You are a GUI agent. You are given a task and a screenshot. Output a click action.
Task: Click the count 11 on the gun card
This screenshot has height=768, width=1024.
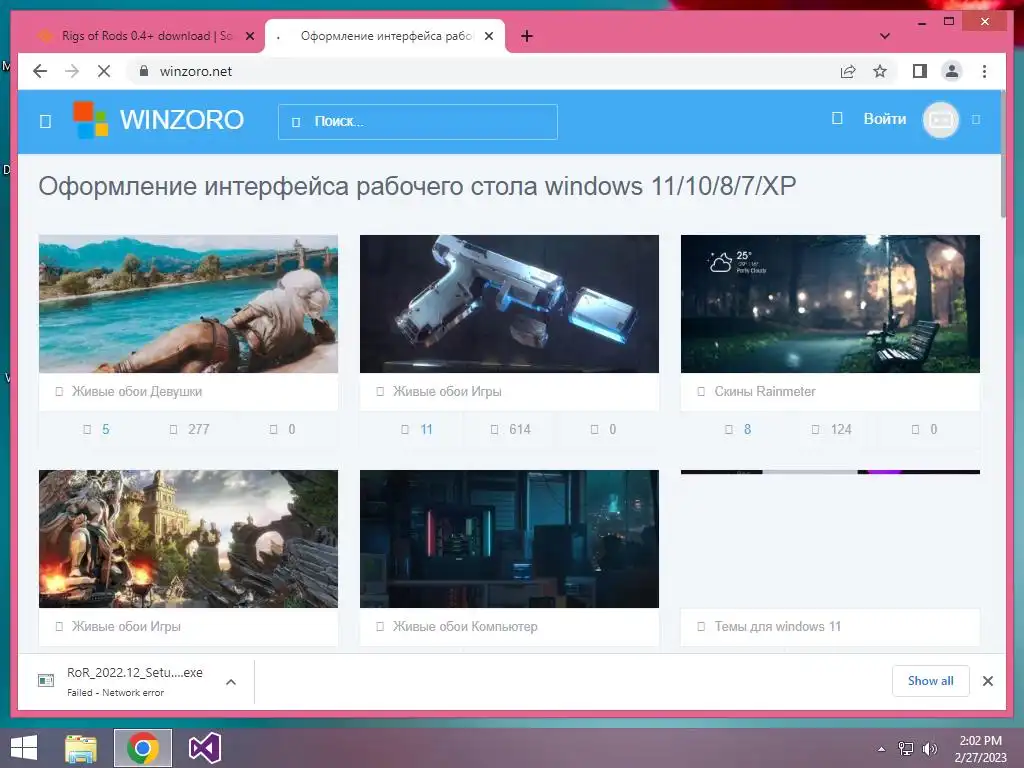(x=426, y=429)
